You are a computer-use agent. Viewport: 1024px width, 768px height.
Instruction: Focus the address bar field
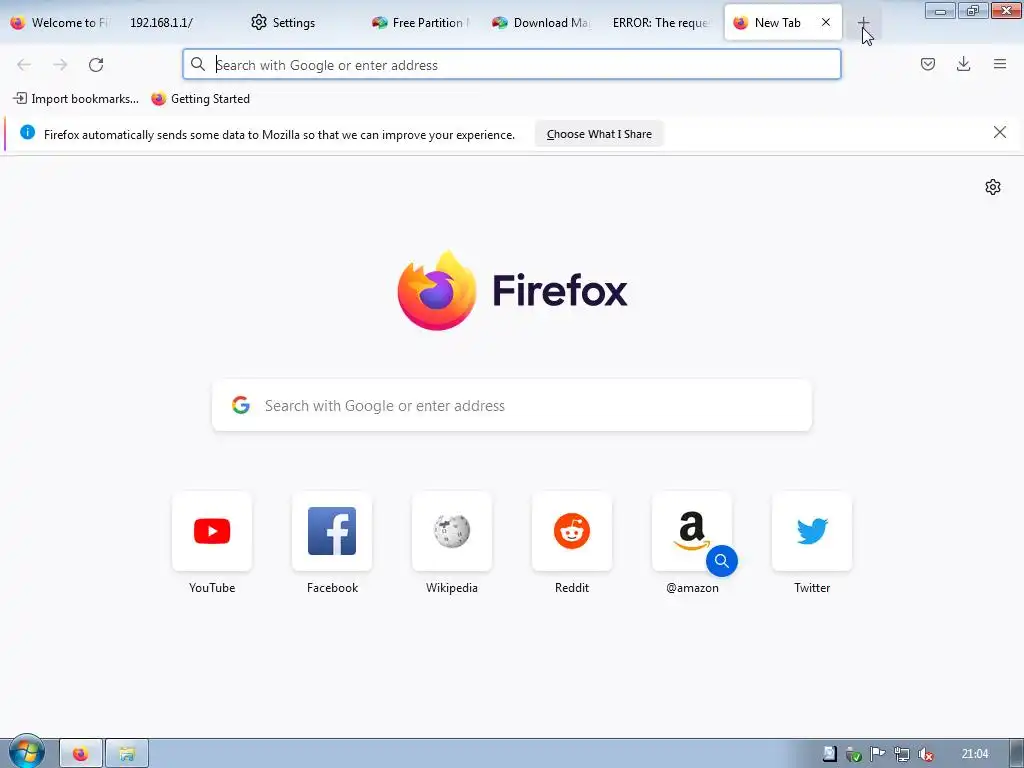point(511,65)
